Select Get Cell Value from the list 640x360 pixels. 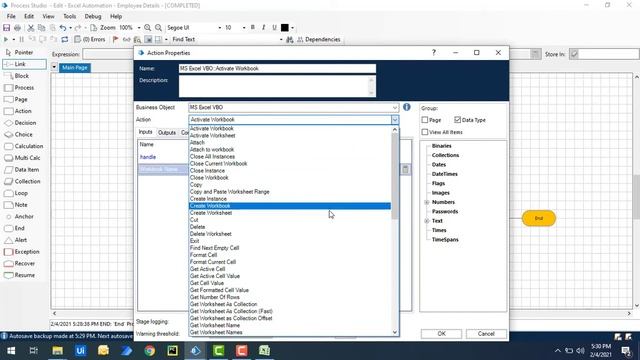pos(290,283)
